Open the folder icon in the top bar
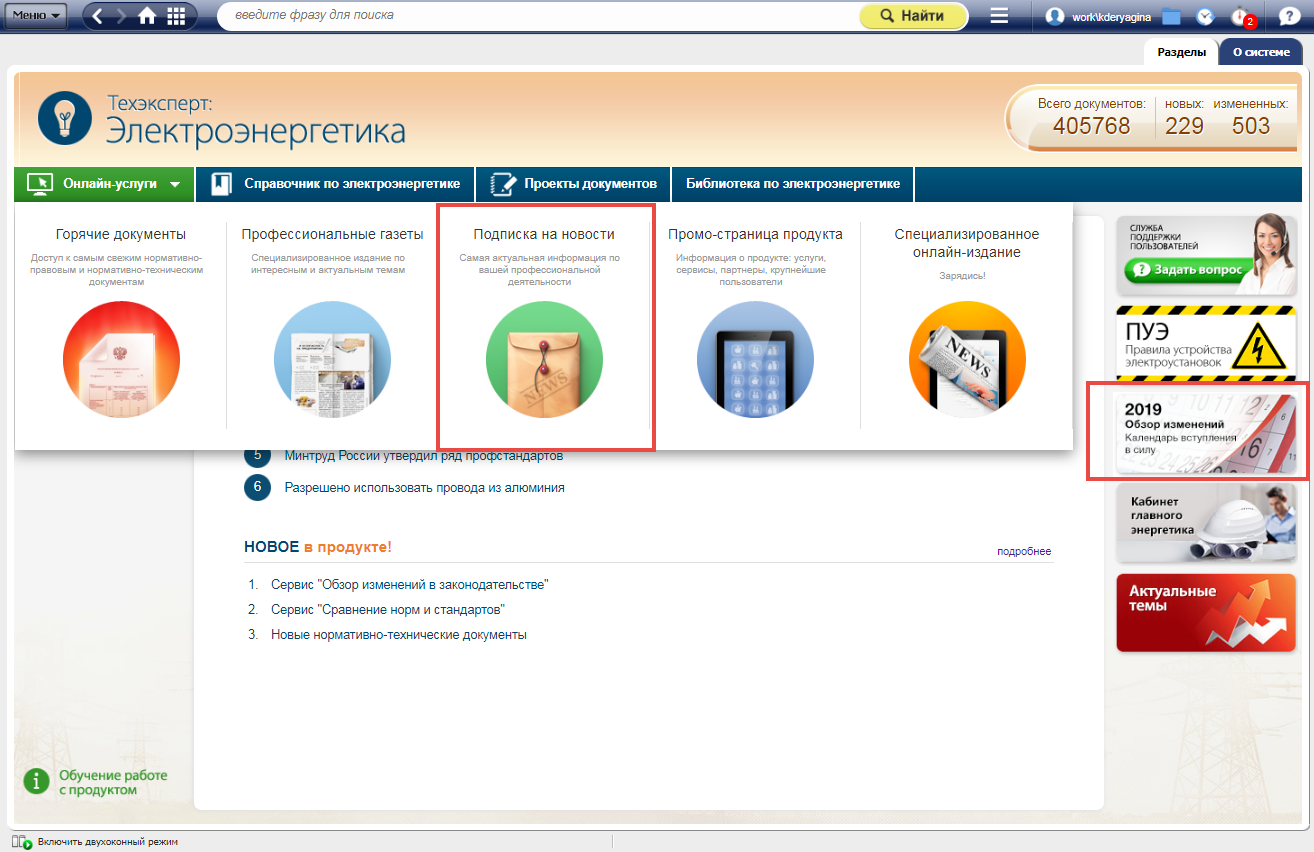 1172,17
